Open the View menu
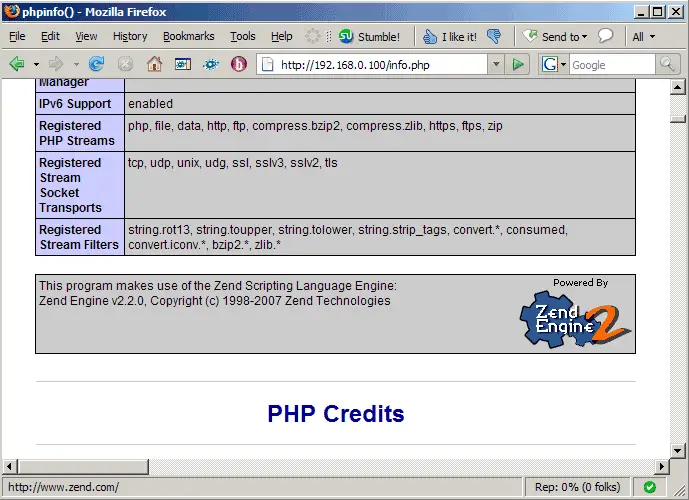 coord(86,36)
